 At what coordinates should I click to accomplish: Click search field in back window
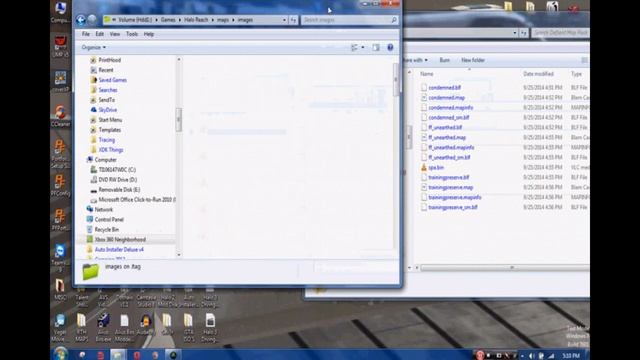pyautogui.click(x=561, y=33)
